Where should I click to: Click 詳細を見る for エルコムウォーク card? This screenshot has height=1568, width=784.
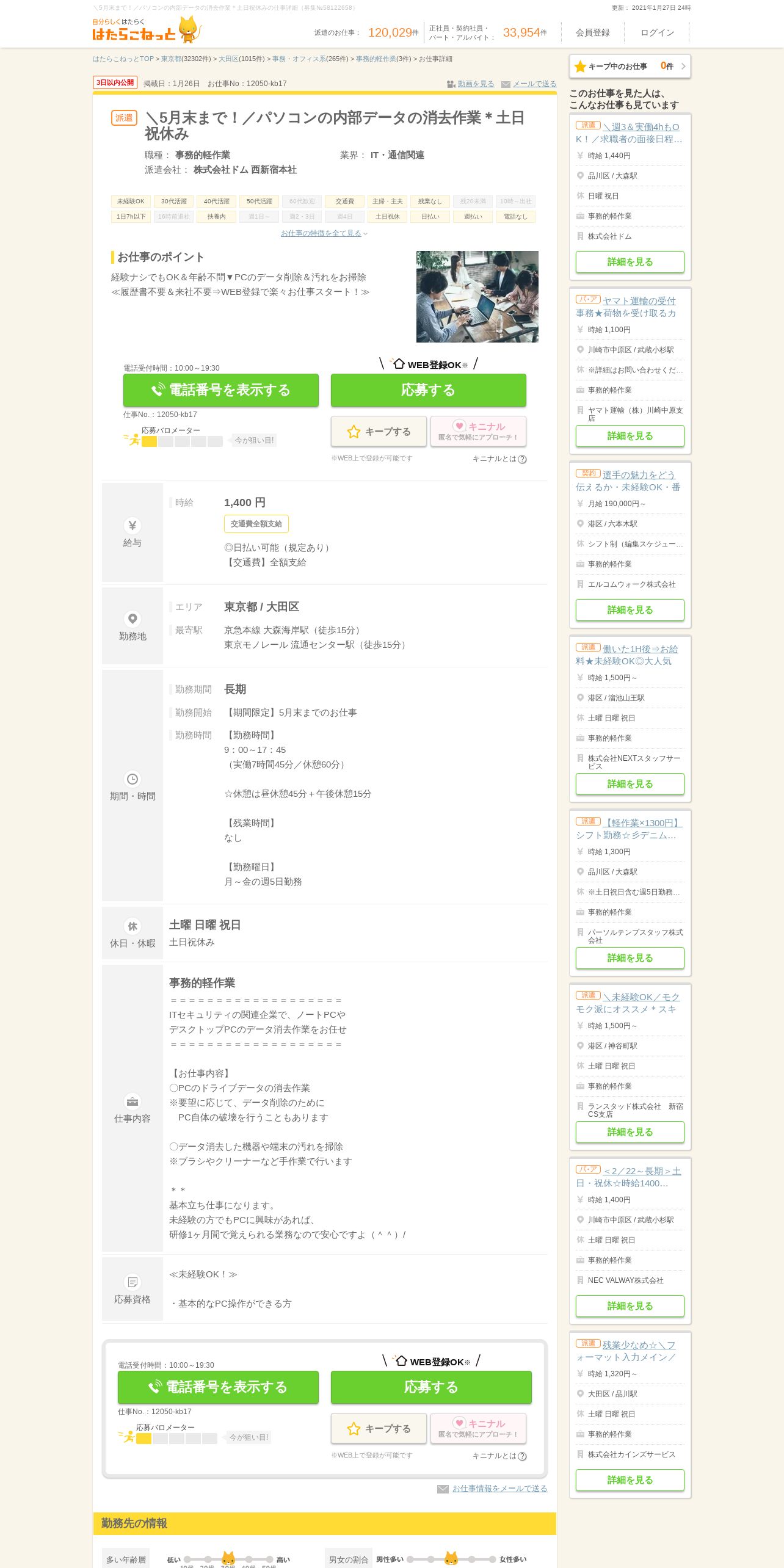(630, 610)
